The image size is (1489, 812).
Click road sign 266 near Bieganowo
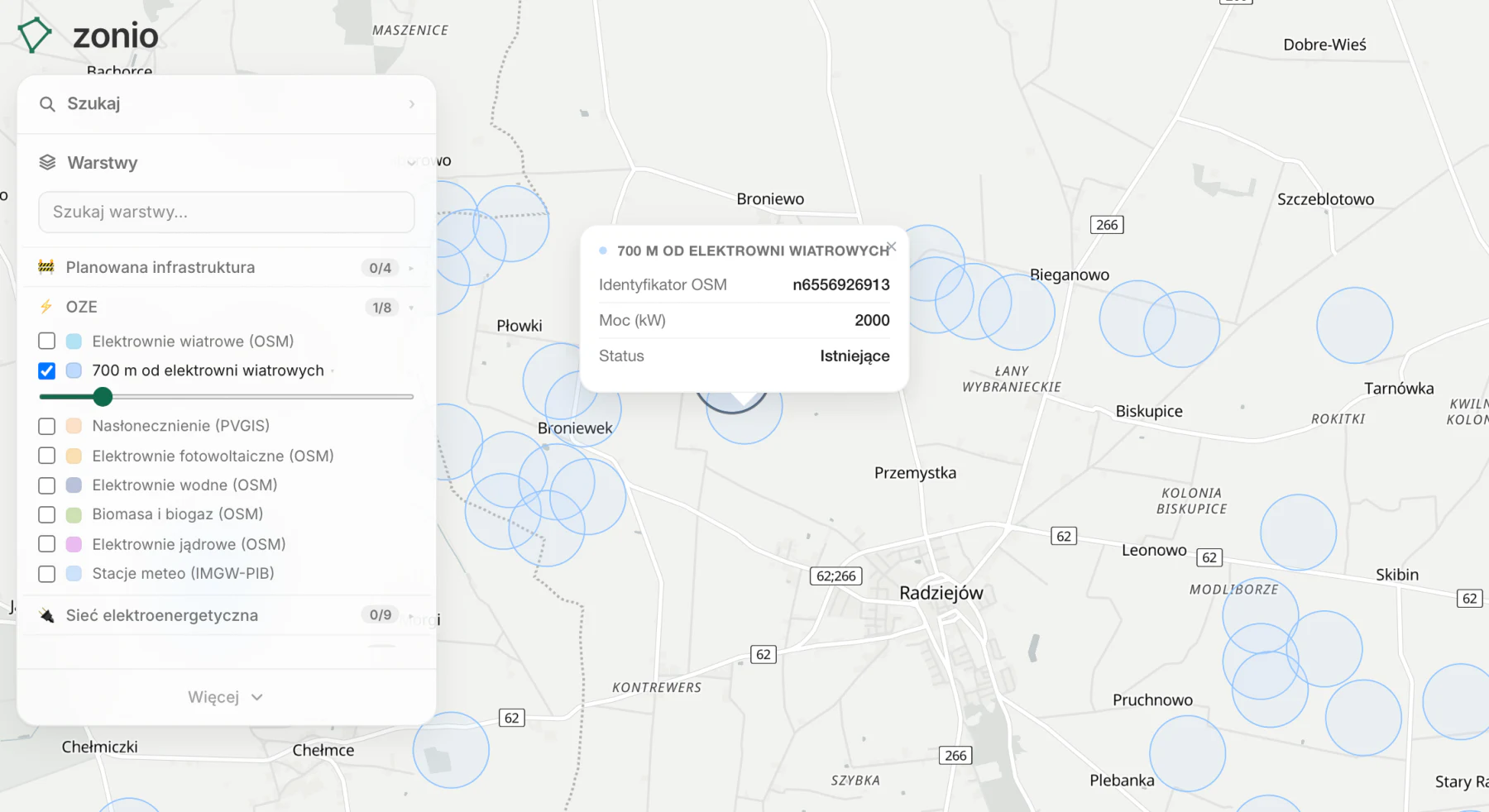(1107, 225)
